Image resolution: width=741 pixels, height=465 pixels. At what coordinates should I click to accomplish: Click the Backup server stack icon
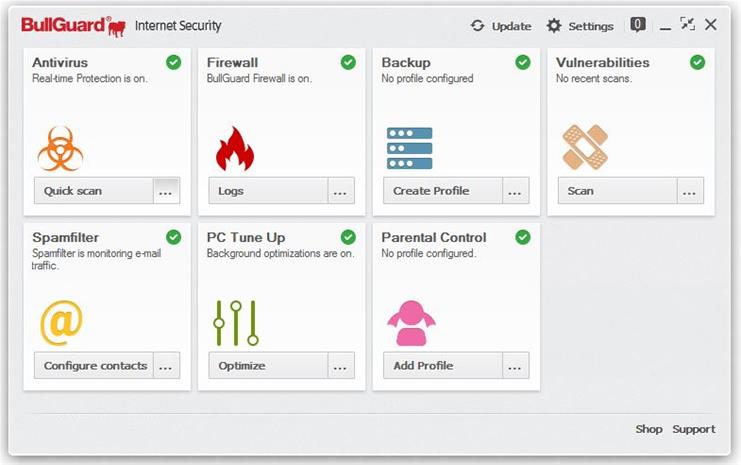(409, 148)
